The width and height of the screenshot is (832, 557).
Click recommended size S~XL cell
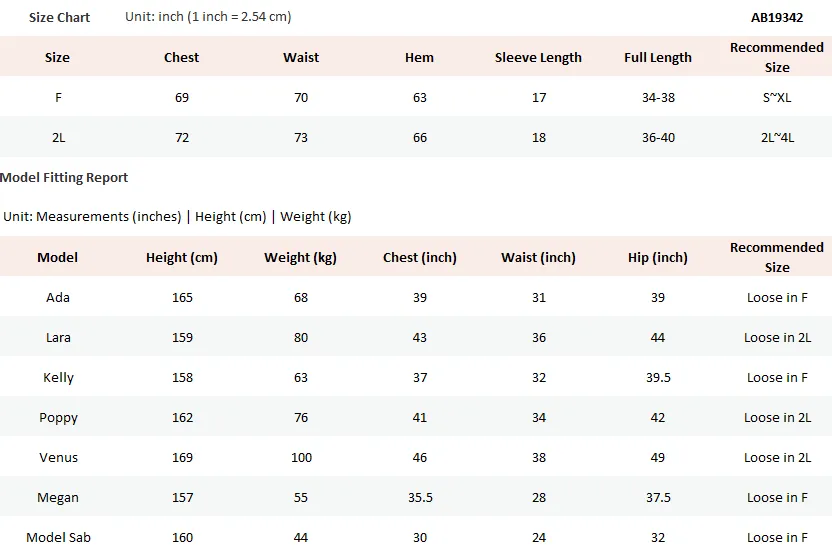[x=777, y=98]
